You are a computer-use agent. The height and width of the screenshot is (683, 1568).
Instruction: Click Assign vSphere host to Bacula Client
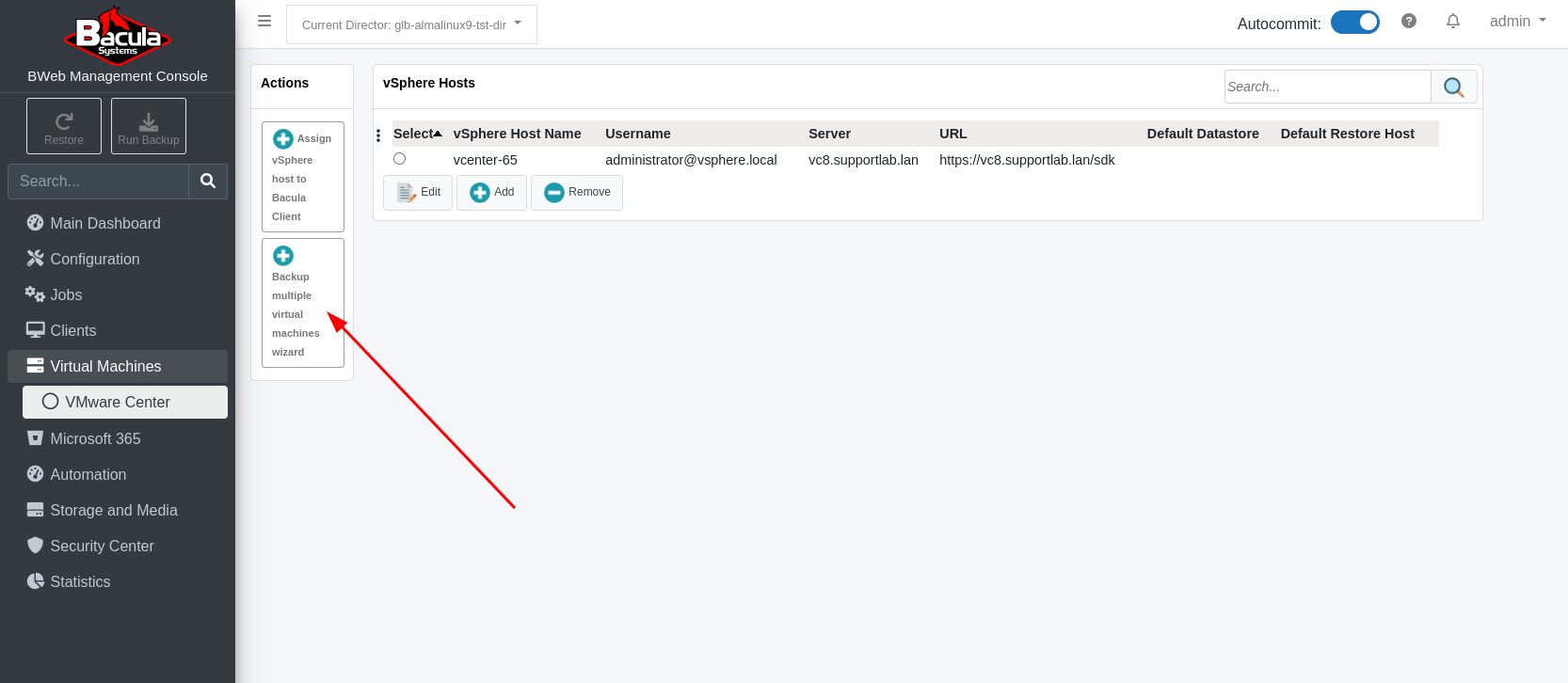(x=303, y=177)
